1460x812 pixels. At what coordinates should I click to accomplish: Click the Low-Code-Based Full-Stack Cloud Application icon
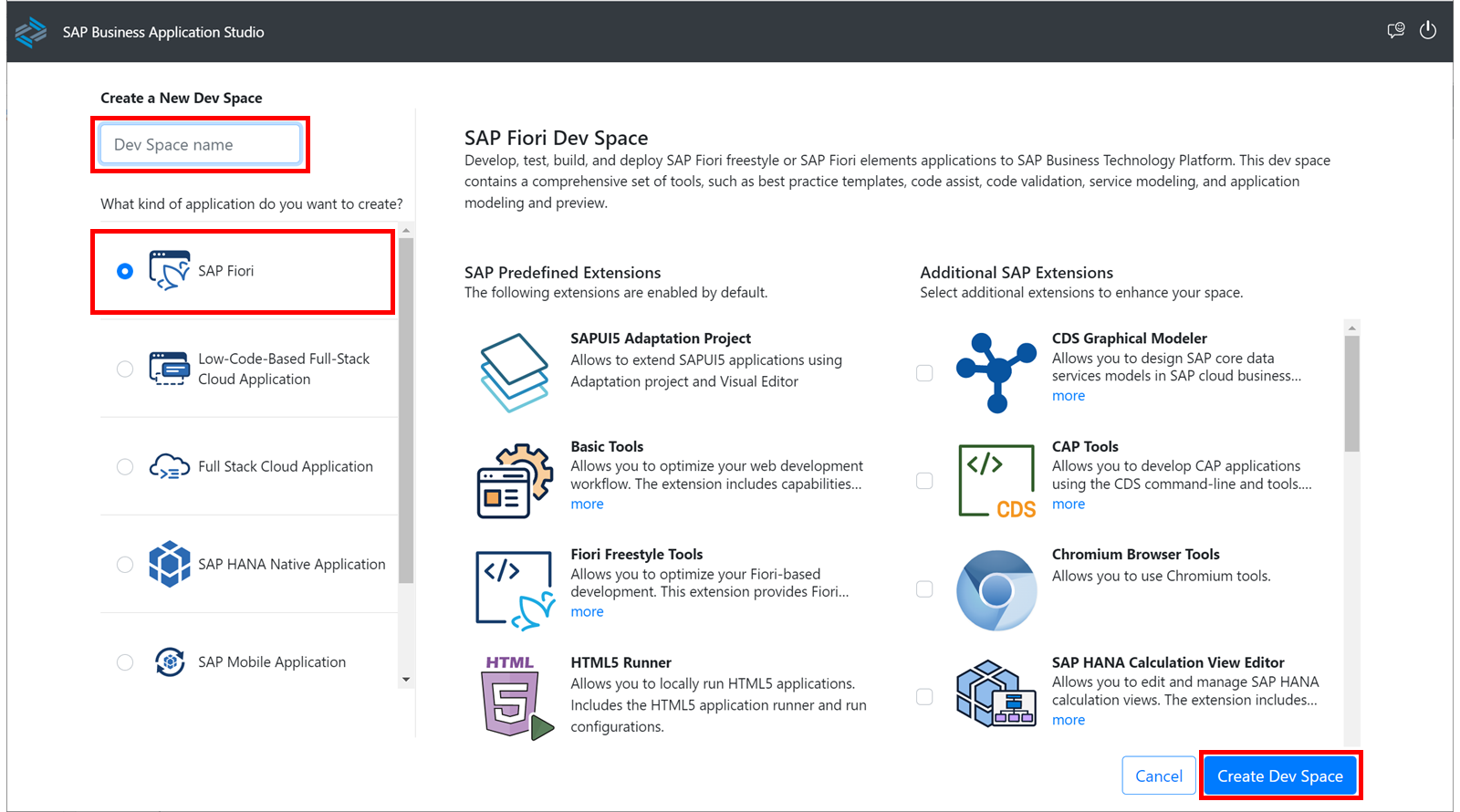(x=170, y=369)
